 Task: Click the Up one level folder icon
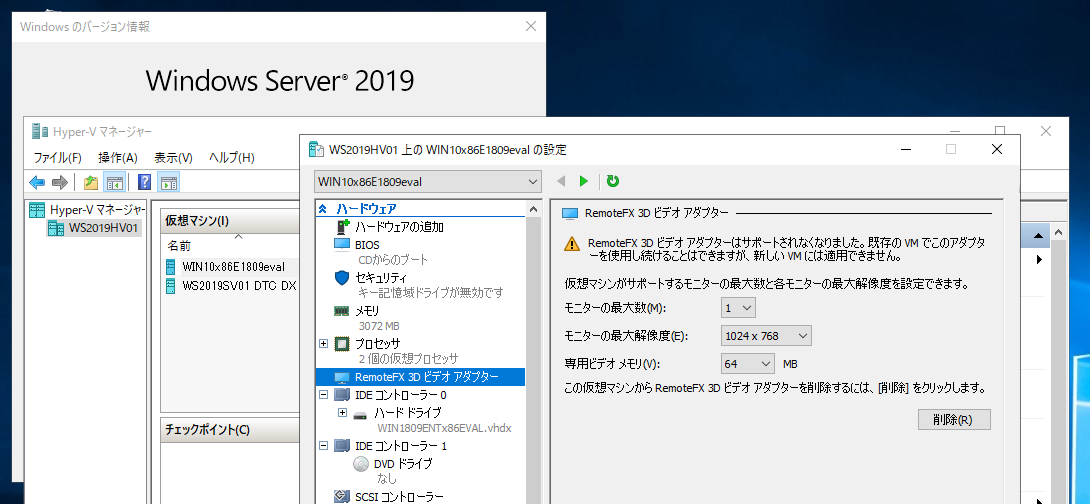(90, 183)
